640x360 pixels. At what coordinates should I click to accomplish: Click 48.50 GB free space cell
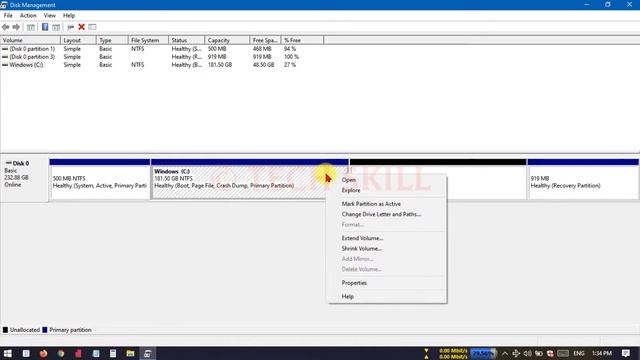coord(263,65)
